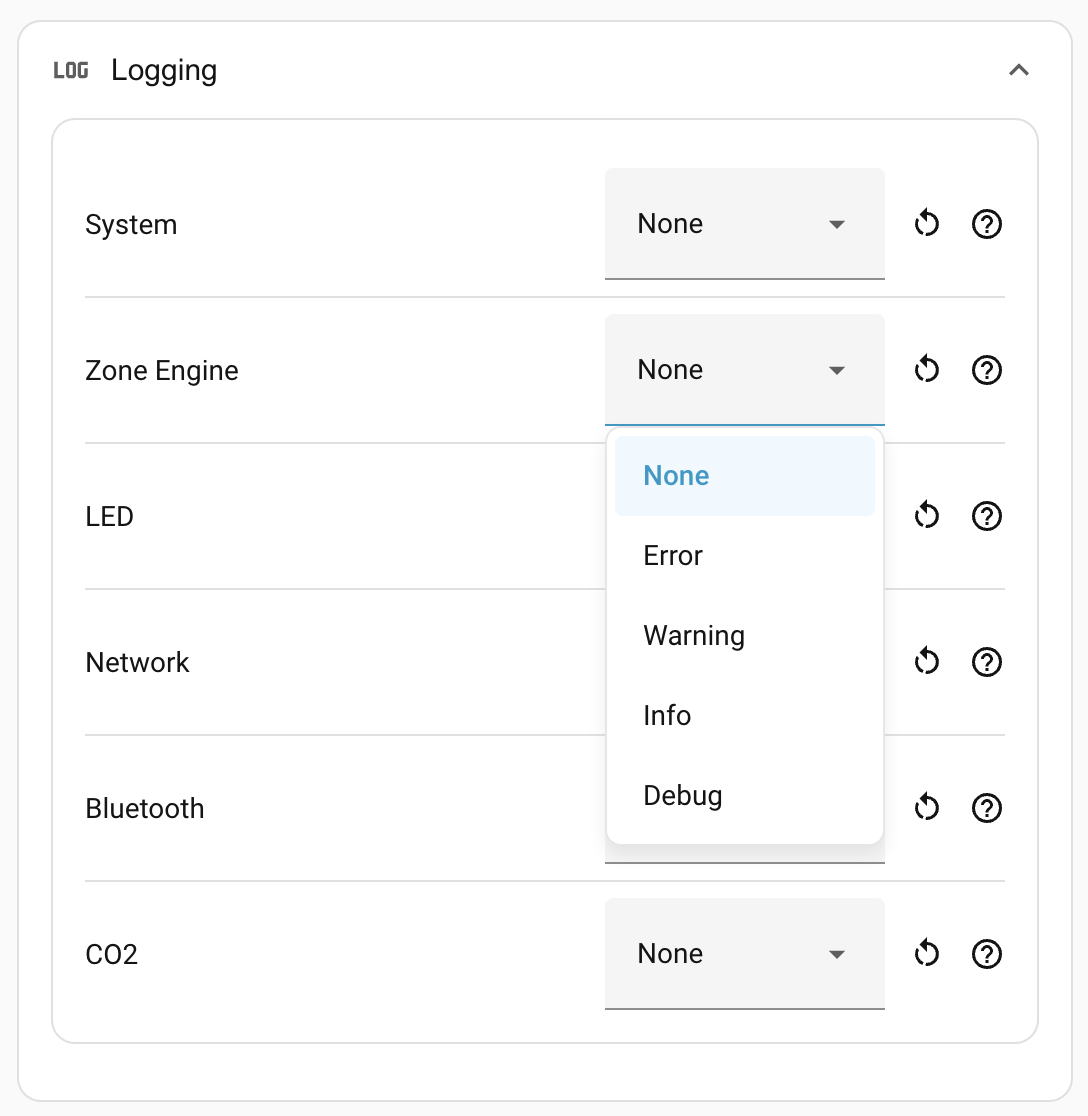Open the System log level dropdown
This screenshot has width=1088, height=1116.
(744, 223)
